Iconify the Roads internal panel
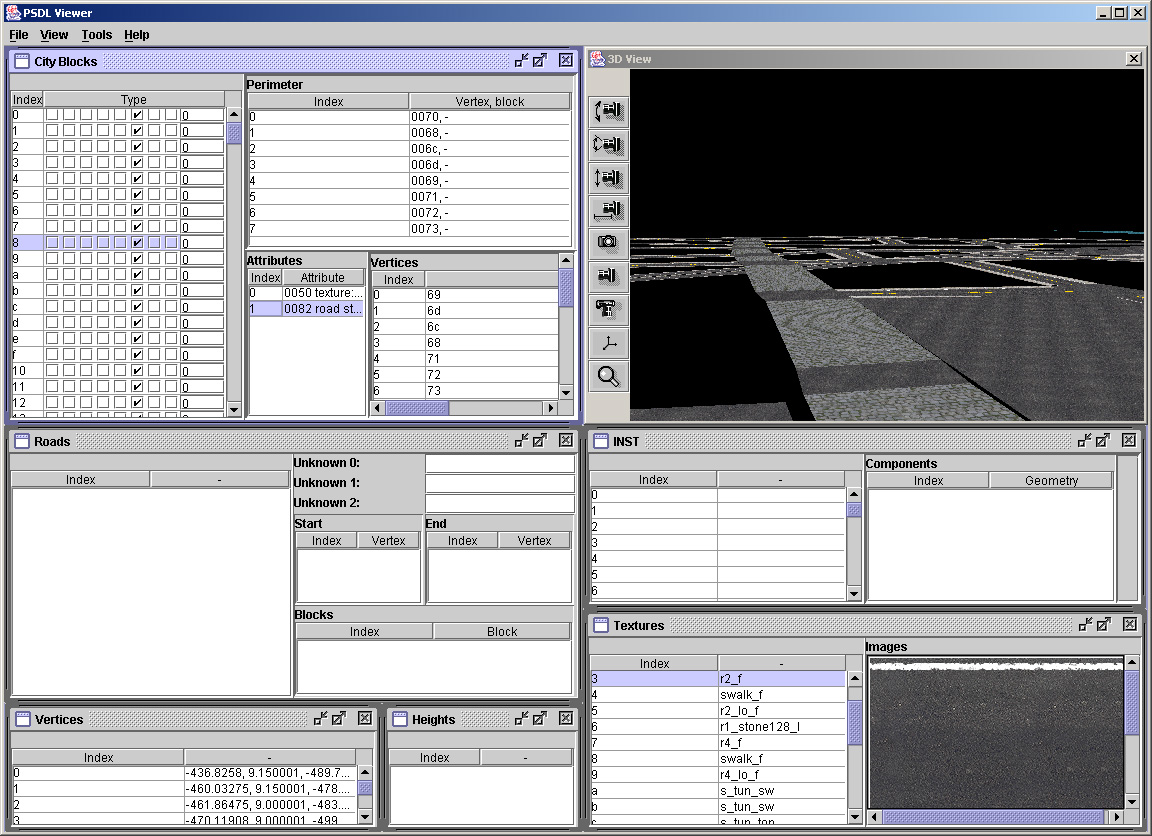 (521, 441)
